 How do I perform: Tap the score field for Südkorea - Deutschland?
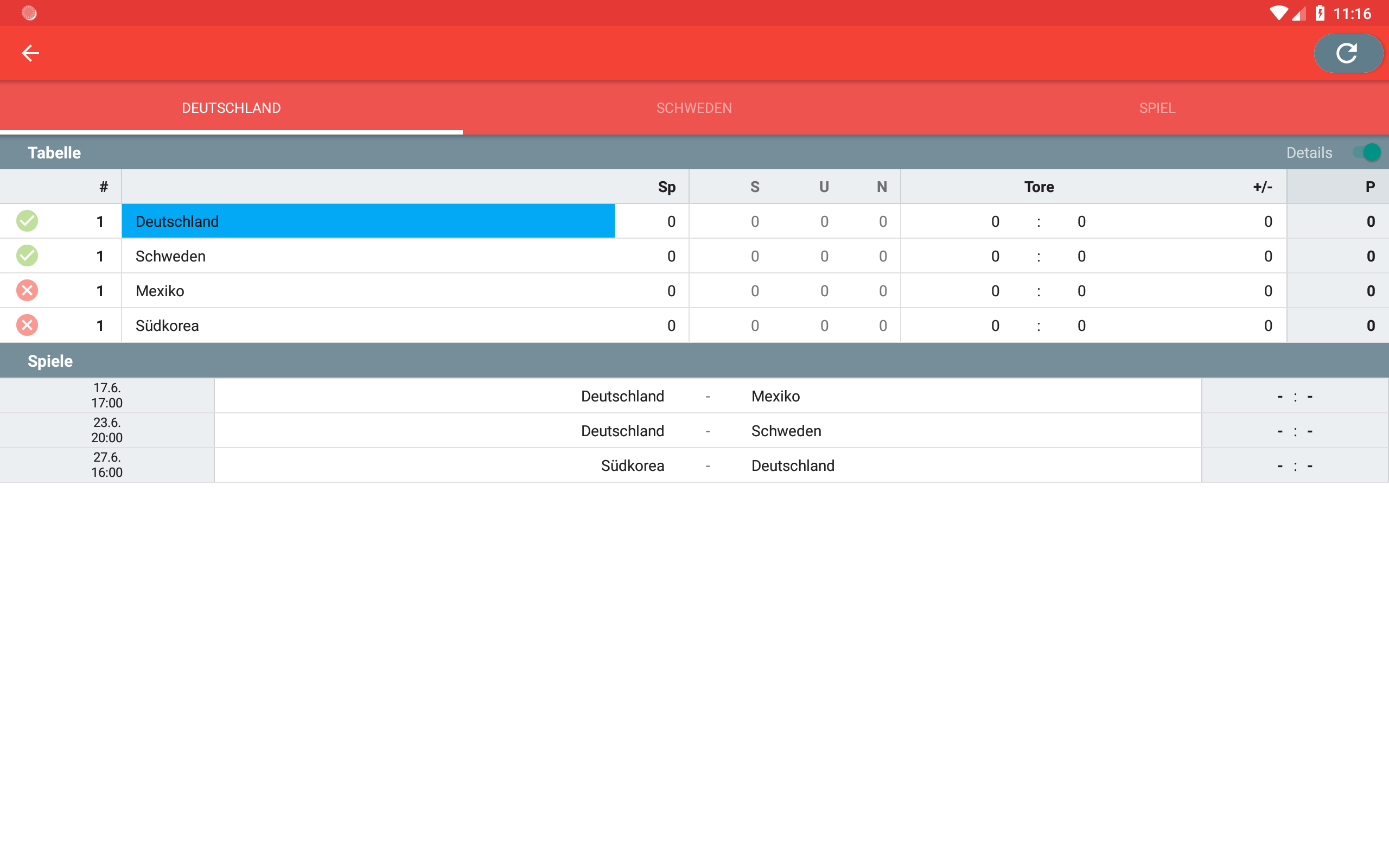click(x=1295, y=465)
